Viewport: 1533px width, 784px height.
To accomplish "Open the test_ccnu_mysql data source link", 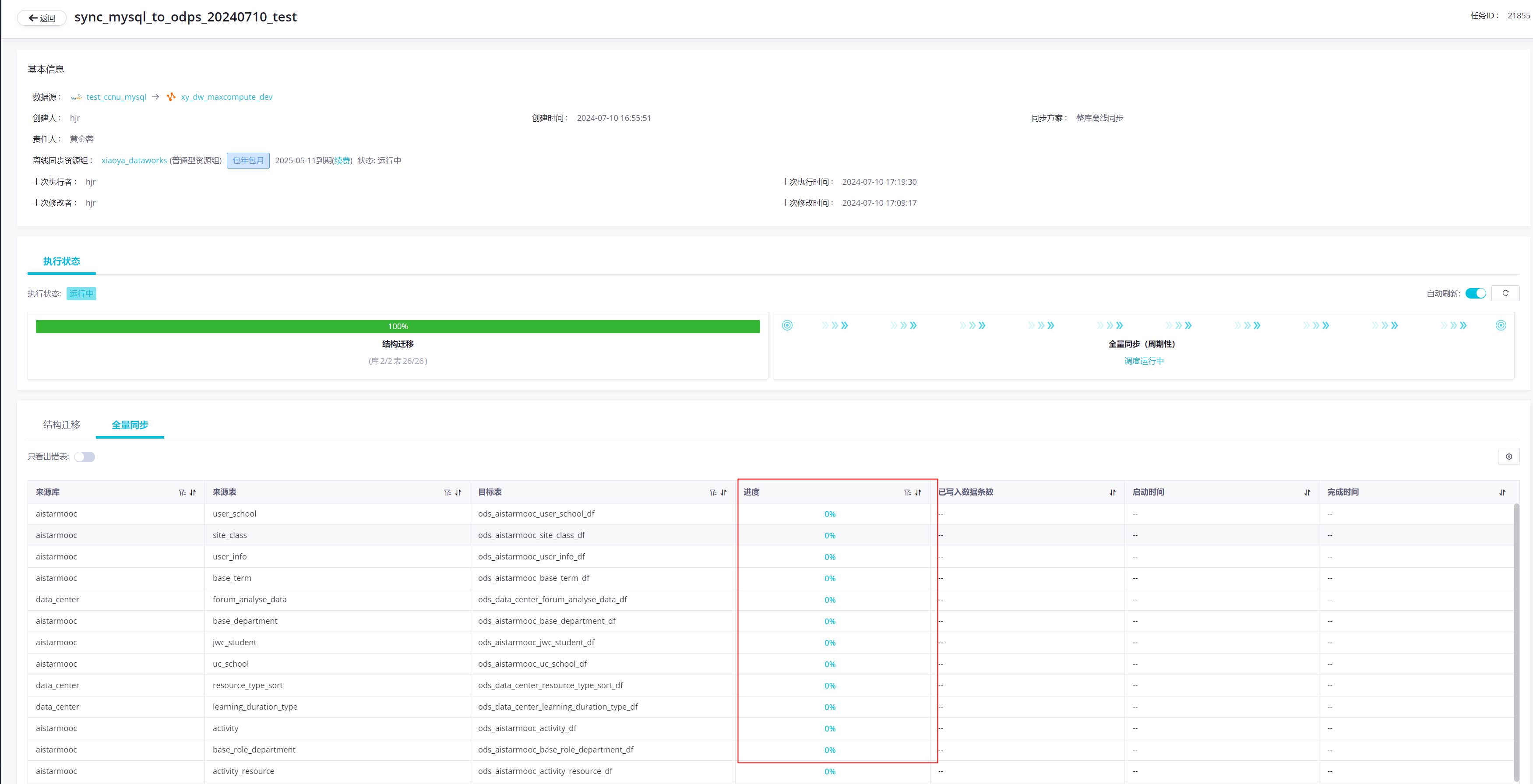I will click(x=116, y=97).
